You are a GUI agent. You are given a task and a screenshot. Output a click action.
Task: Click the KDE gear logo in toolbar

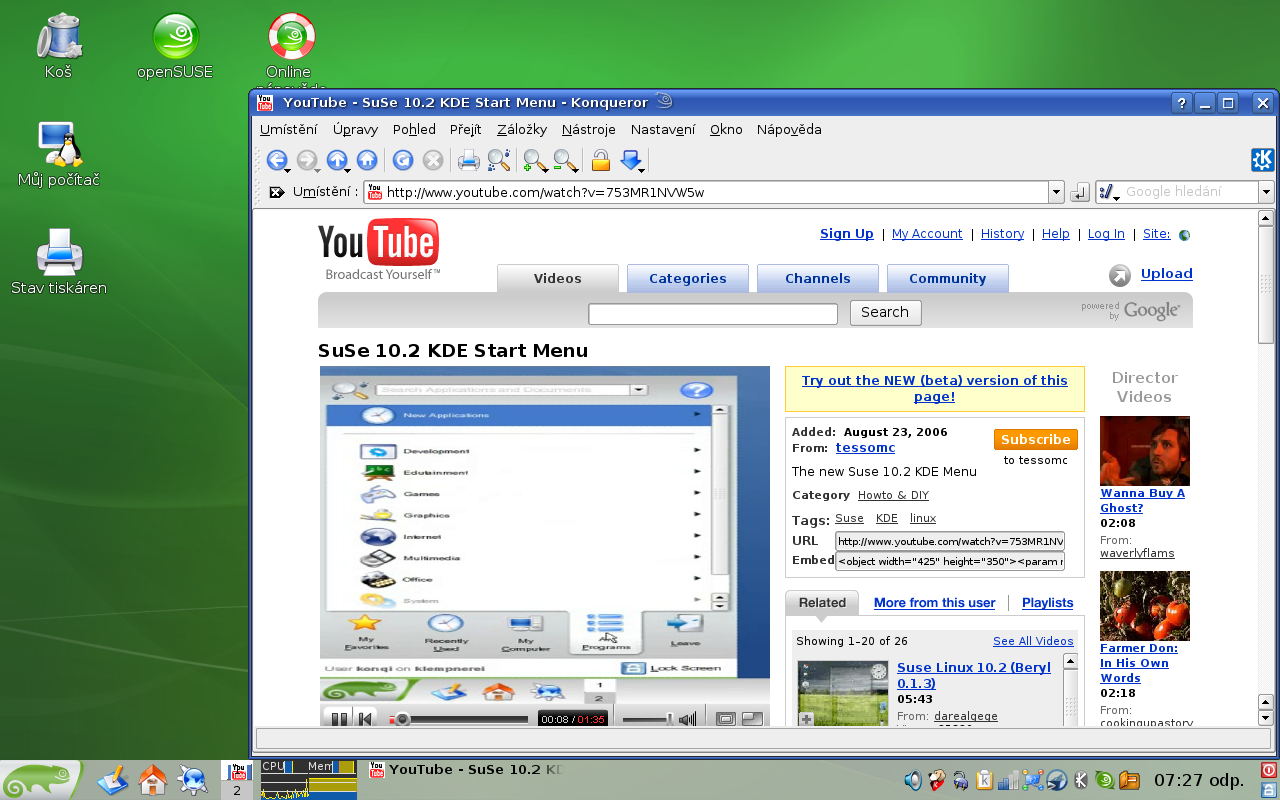point(1262,160)
